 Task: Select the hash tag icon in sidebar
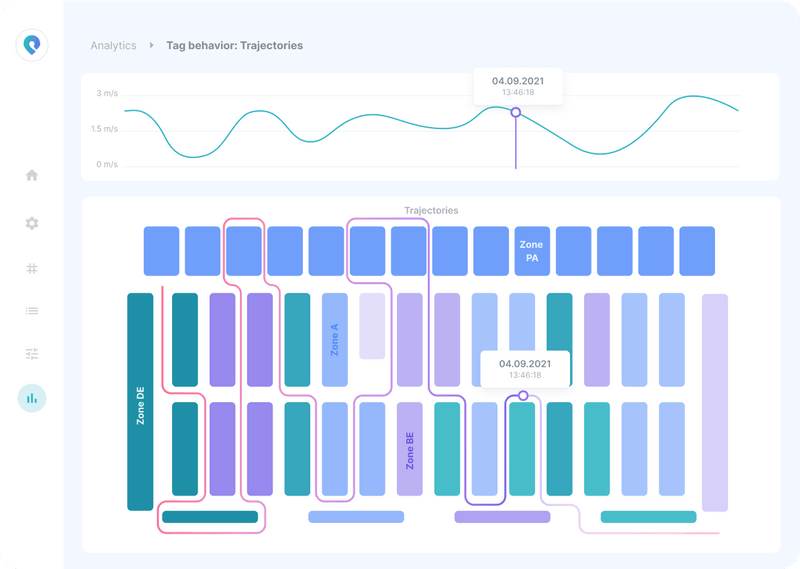coord(32,268)
